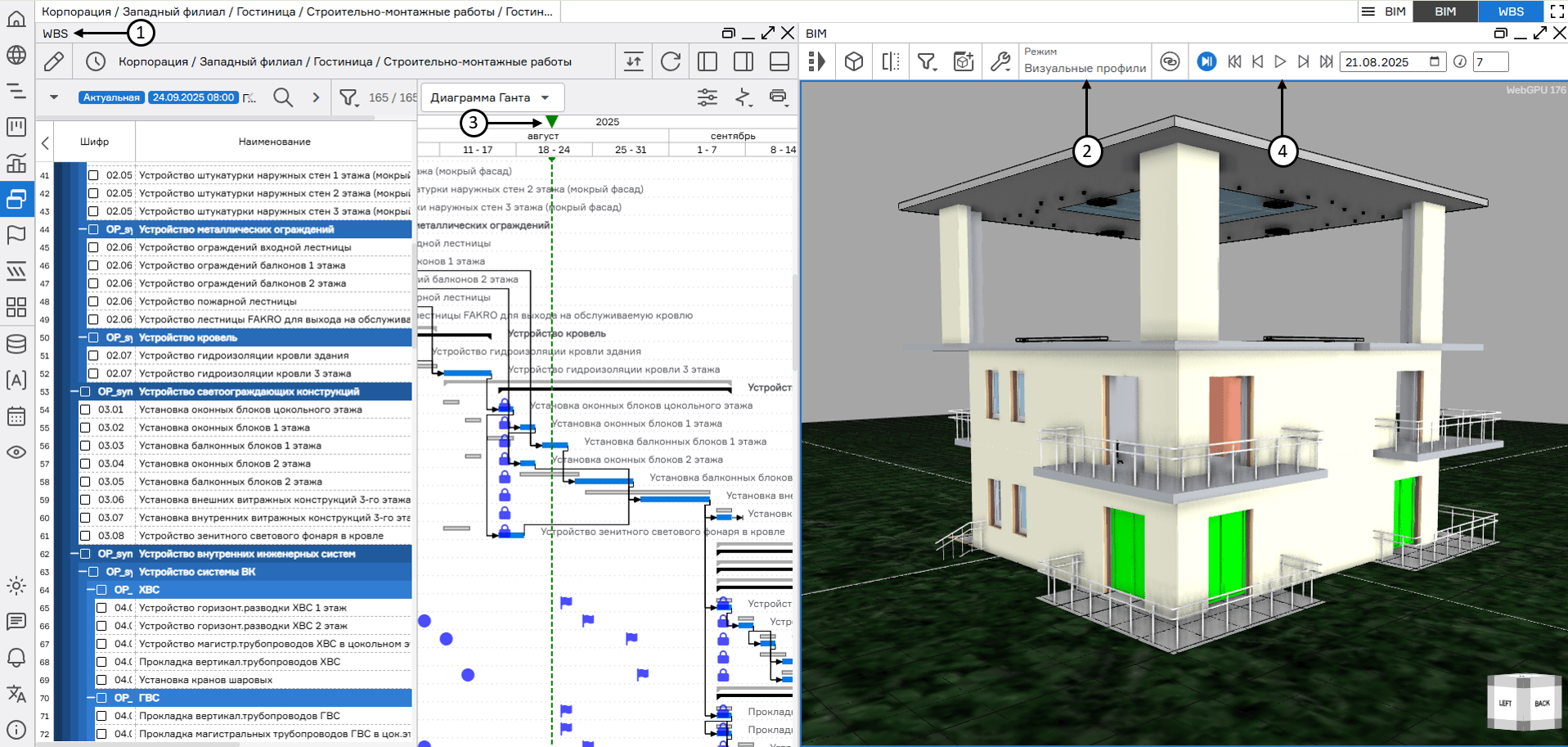This screenshot has height=747, width=1568.
Task: Select checkbox of Установка кранов шаровых row
Action: point(101,680)
